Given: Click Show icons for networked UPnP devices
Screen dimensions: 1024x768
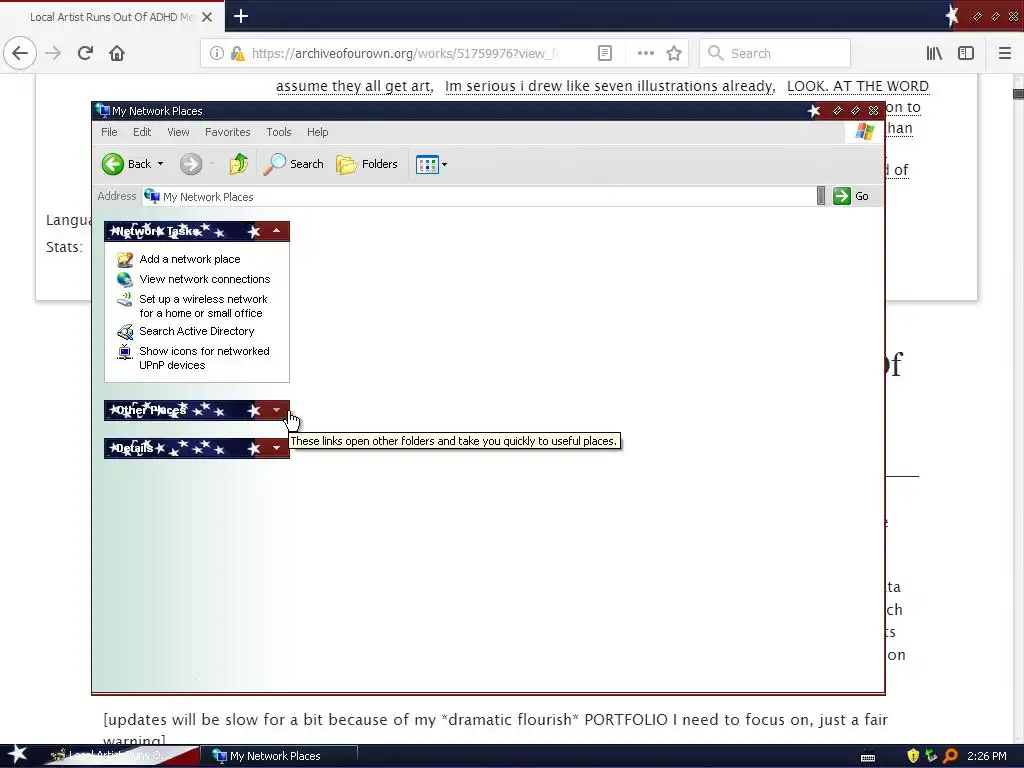Looking at the screenshot, I should point(204,358).
